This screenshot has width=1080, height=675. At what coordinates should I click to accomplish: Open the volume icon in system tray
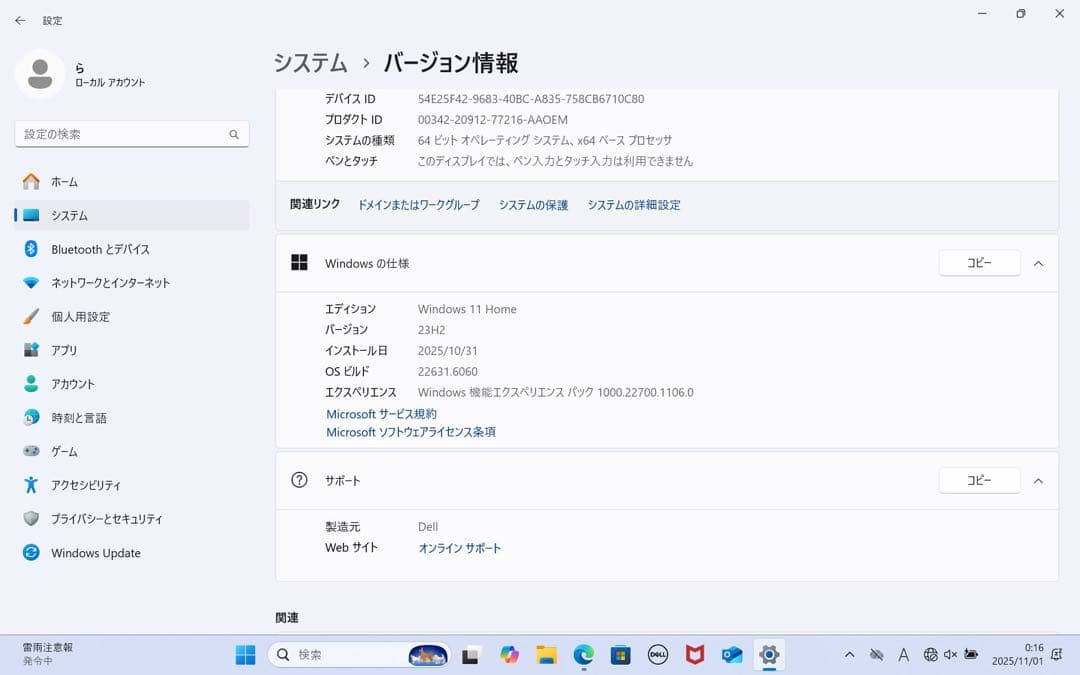[x=949, y=655]
